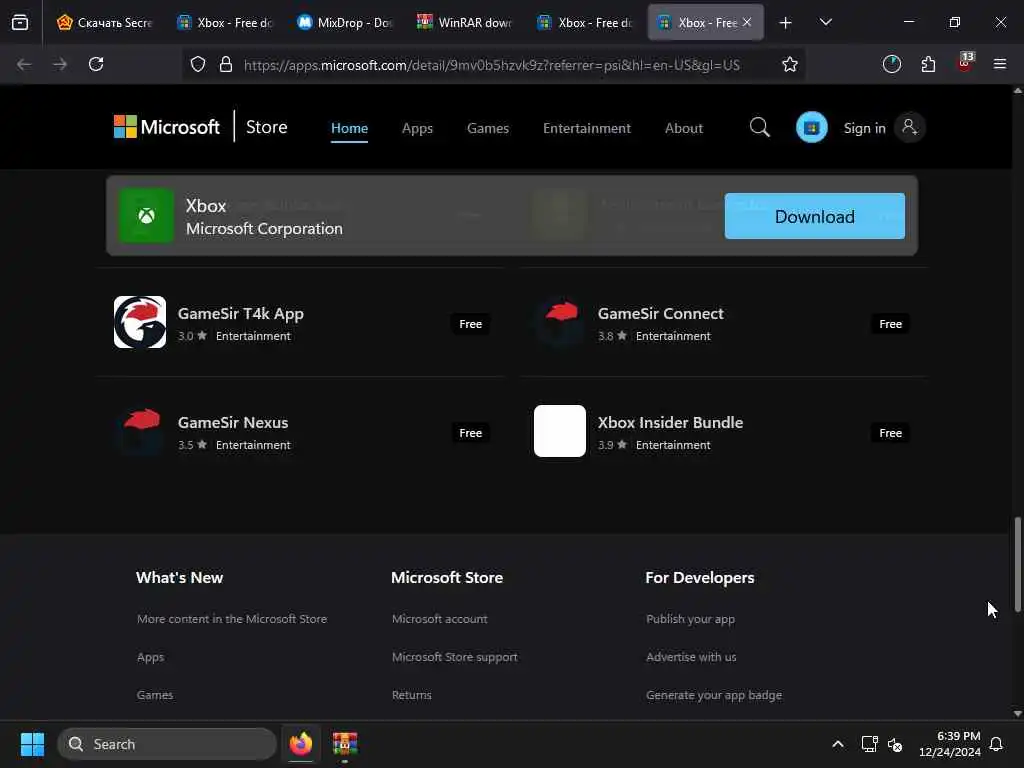Reload the page with the refresh icon
The width and height of the screenshot is (1024, 768).
[x=96, y=64]
